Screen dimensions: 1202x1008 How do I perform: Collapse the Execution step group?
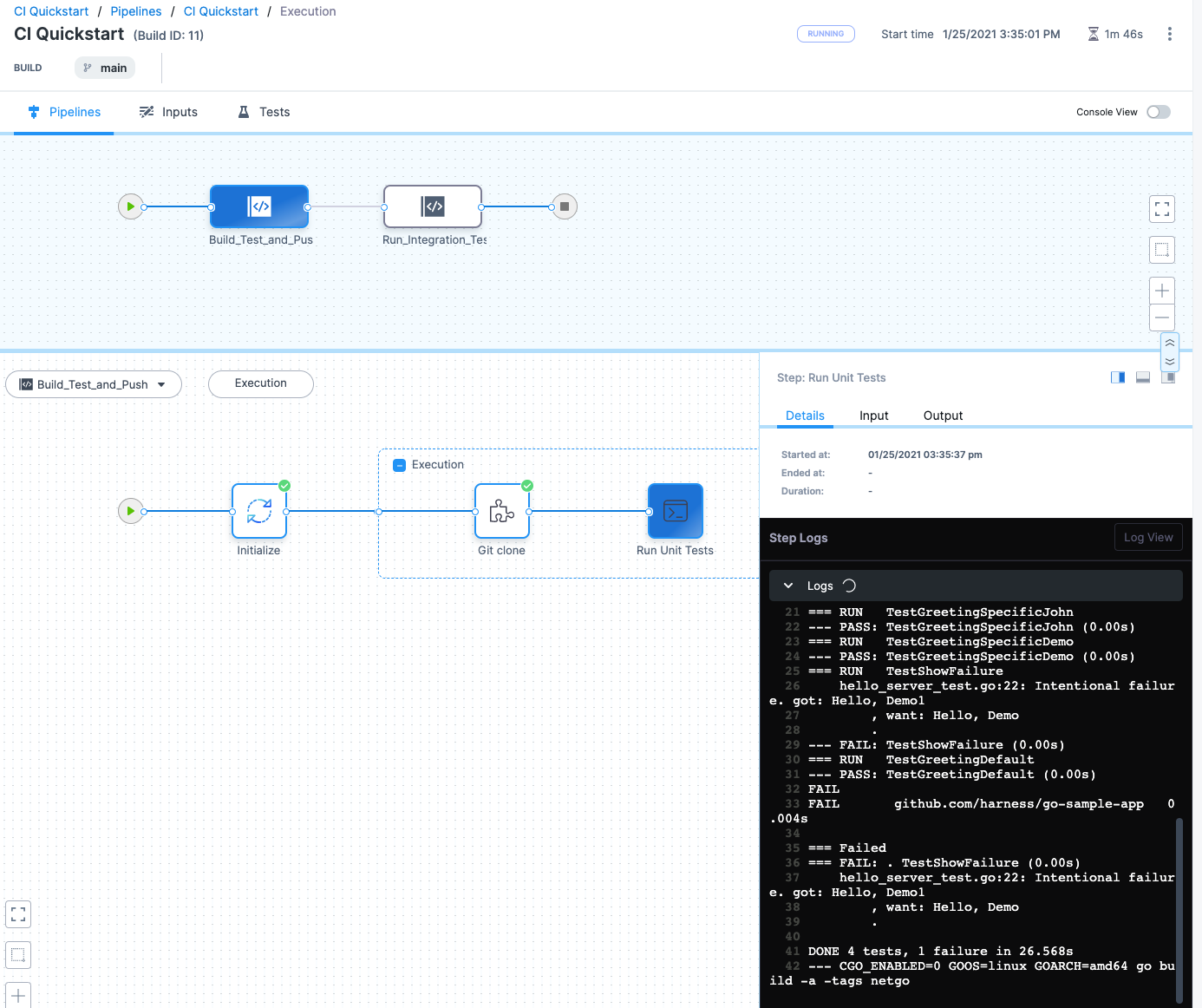[400, 465]
